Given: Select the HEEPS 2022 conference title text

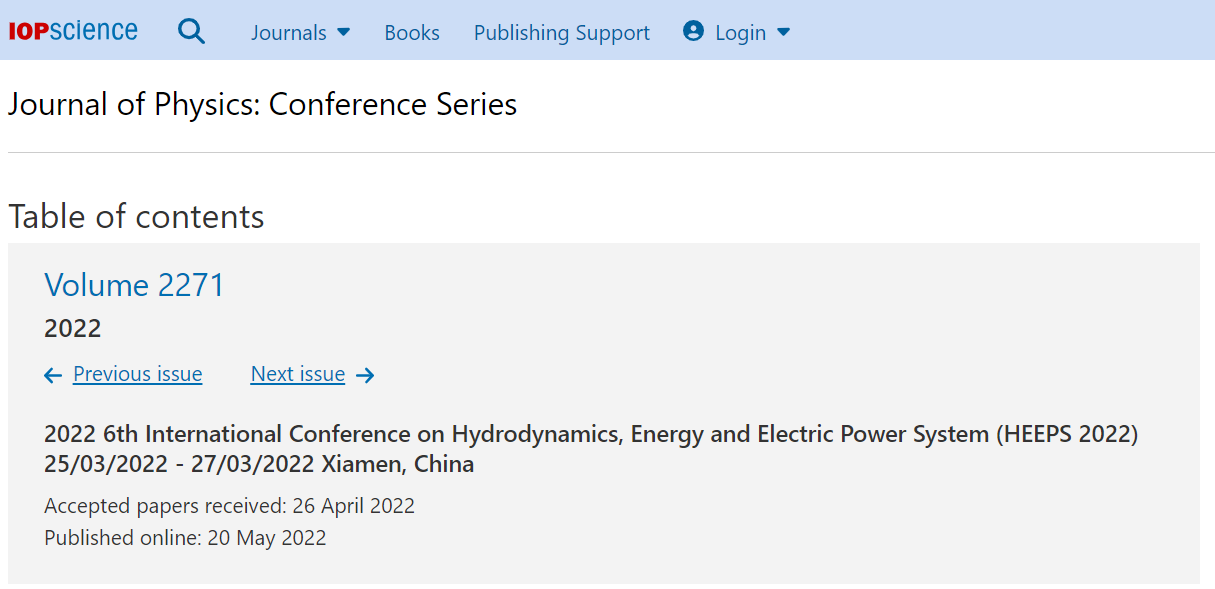Looking at the screenshot, I should tap(591, 449).
